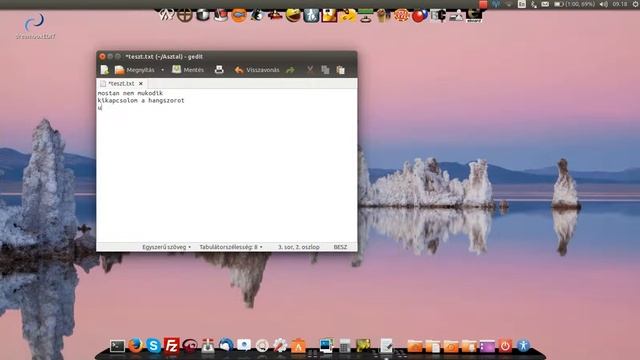Open Ubuntu Software Center in dock
Screen dimensions: 640x360
(298, 346)
